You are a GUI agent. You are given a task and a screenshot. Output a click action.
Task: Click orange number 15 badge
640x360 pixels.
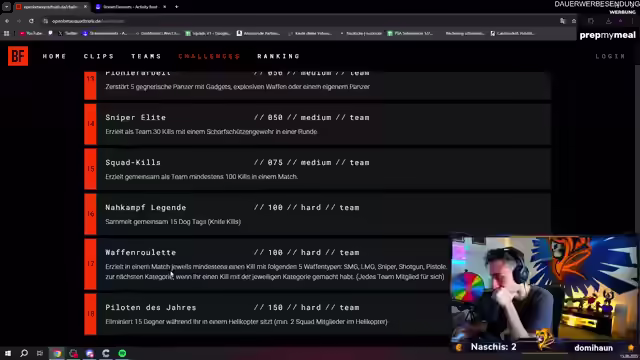pyautogui.click(x=91, y=169)
